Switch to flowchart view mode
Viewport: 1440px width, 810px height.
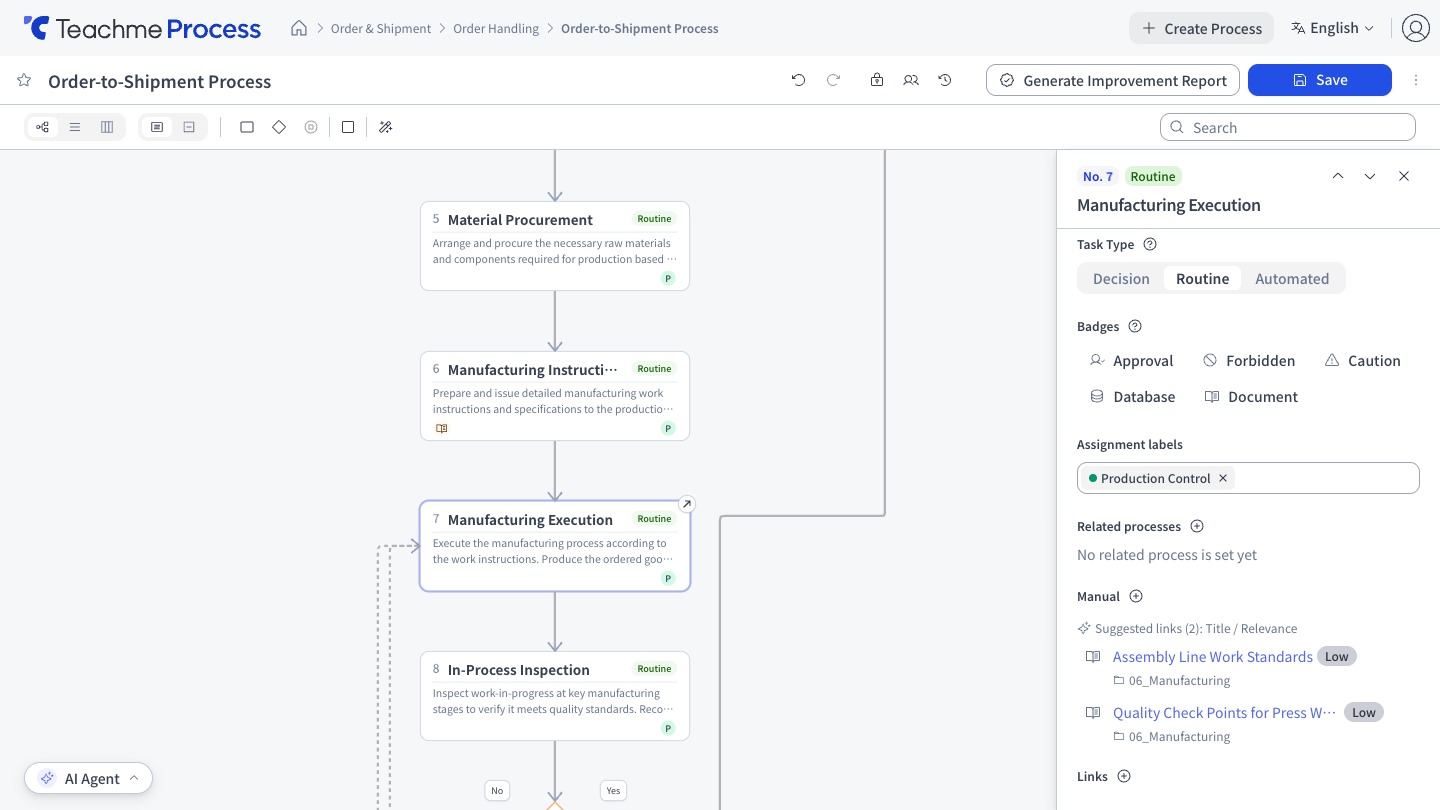pyautogui.click(x=42, y=127)
